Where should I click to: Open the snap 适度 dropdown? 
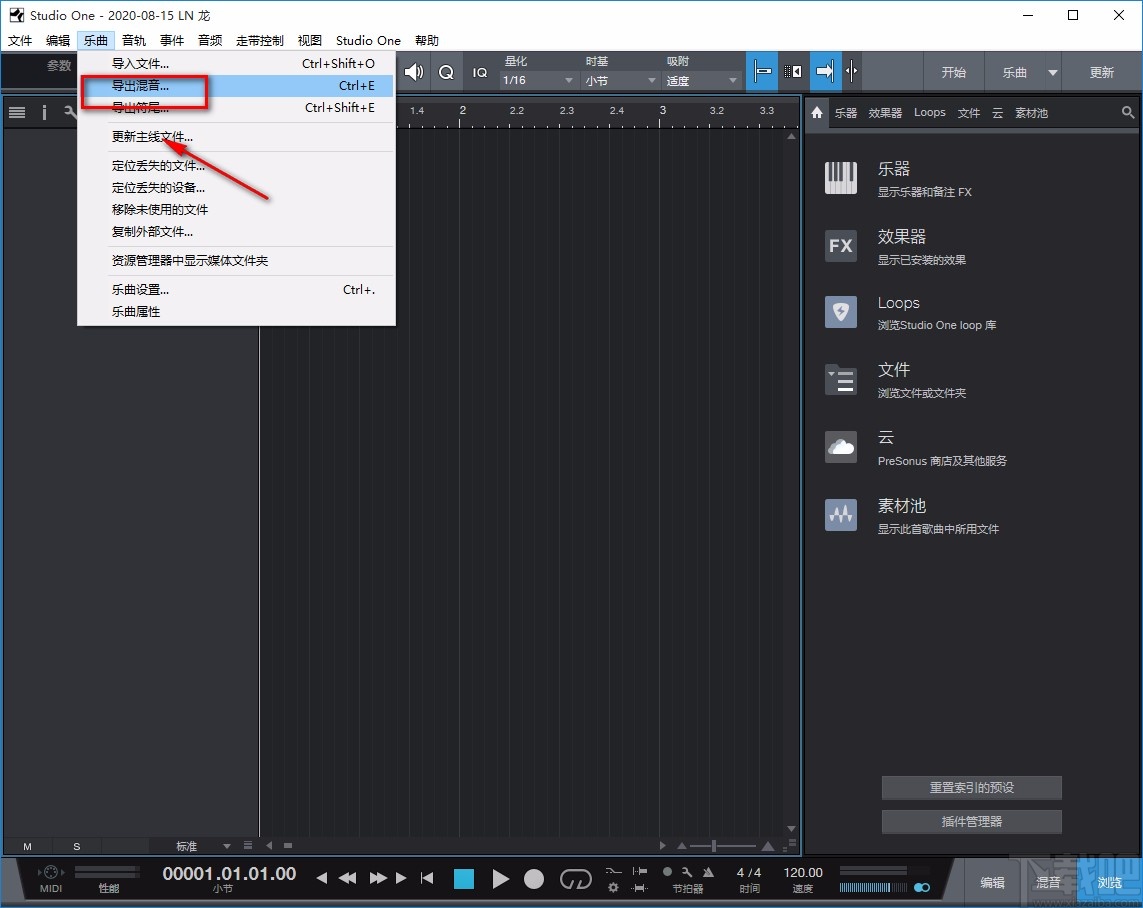tap(702, 80)
